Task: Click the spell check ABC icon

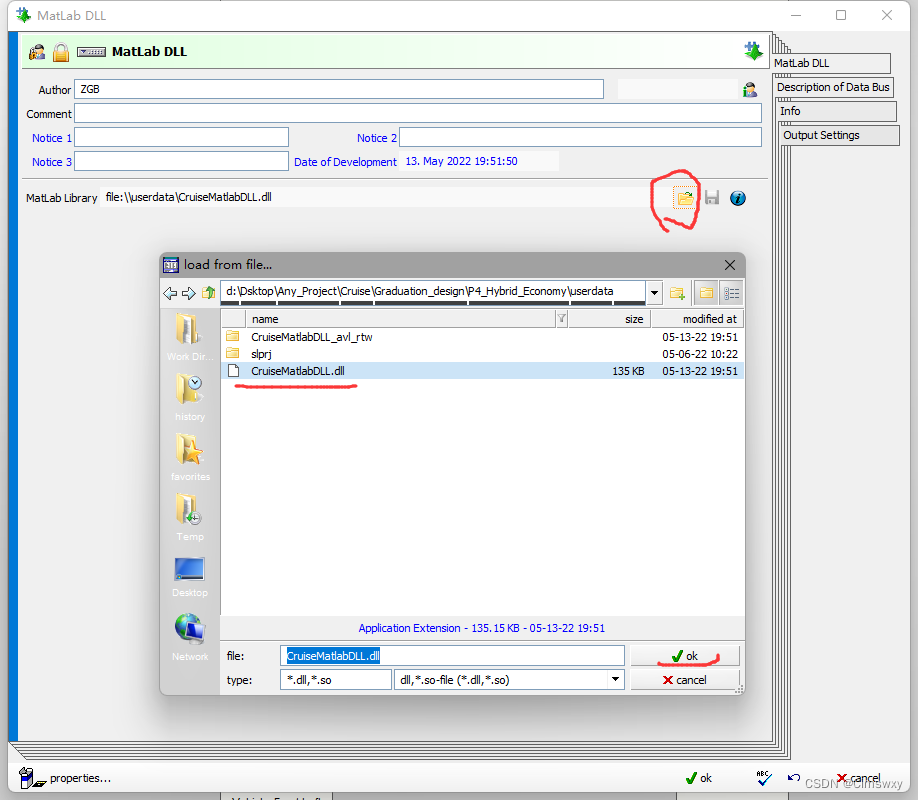Action: tap(763, 778)
